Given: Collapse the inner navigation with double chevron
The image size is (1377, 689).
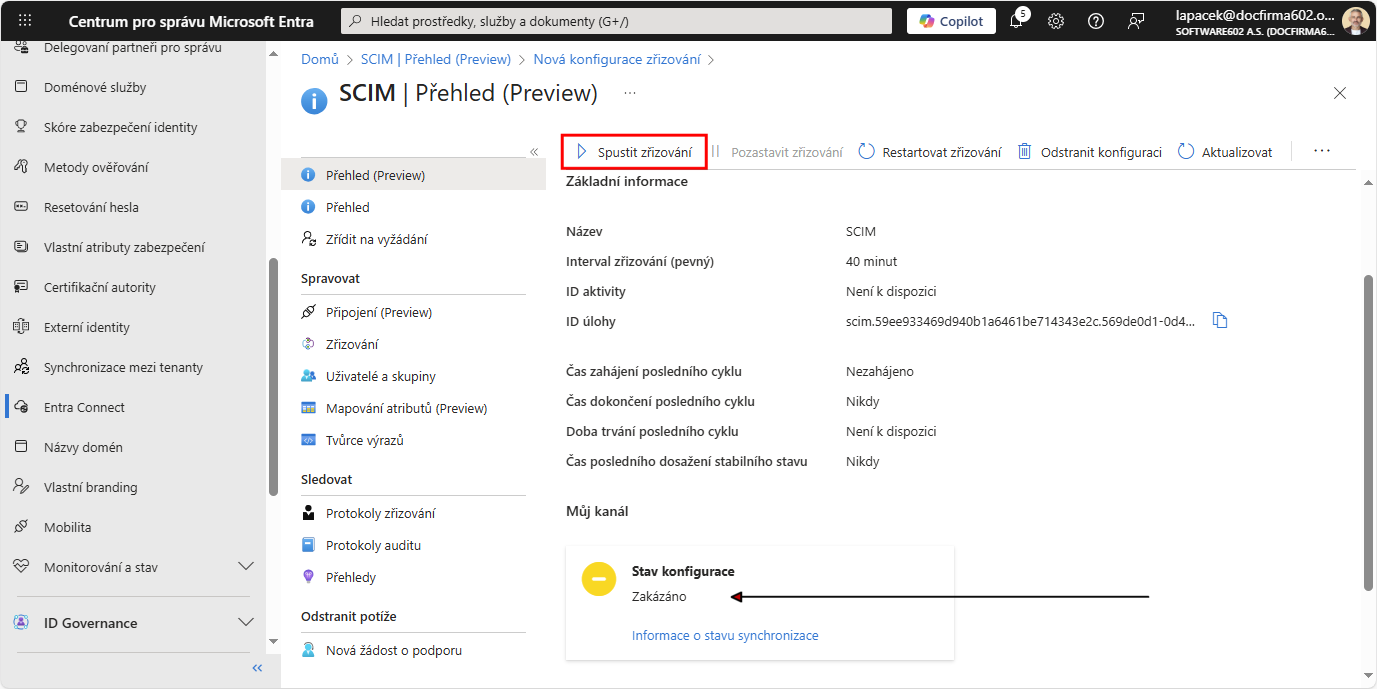Looking at the screenshot, I should tap(534, 152).
